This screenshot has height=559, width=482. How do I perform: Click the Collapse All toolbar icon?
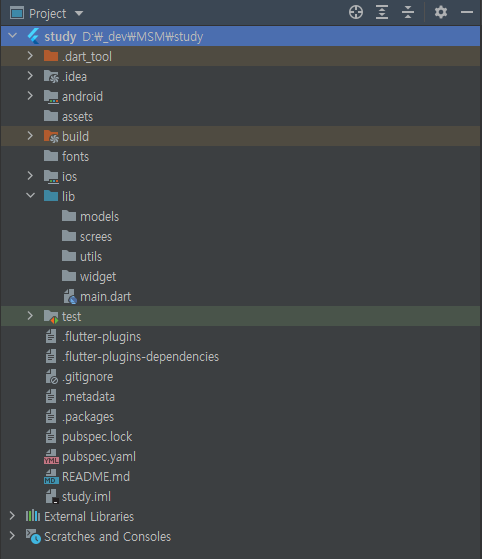408,12
